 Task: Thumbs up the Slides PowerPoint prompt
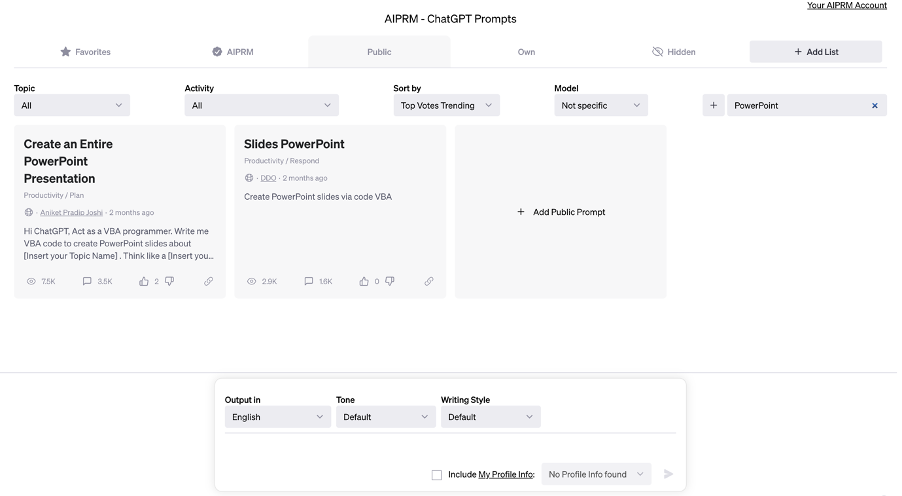(x=364, y=281)
